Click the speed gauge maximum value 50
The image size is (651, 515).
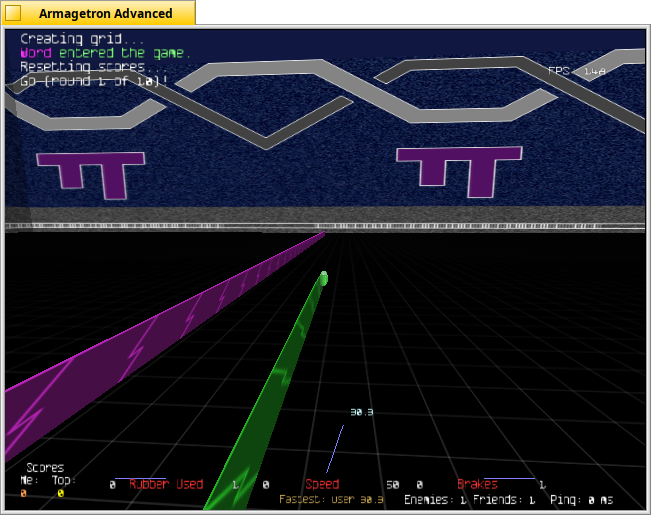[393, 485]
